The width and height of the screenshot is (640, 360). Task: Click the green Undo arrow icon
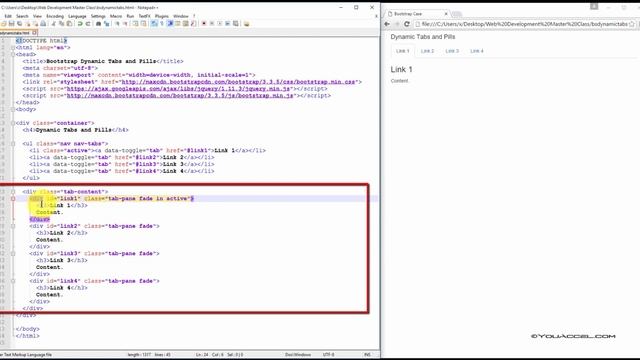[79, 24]
